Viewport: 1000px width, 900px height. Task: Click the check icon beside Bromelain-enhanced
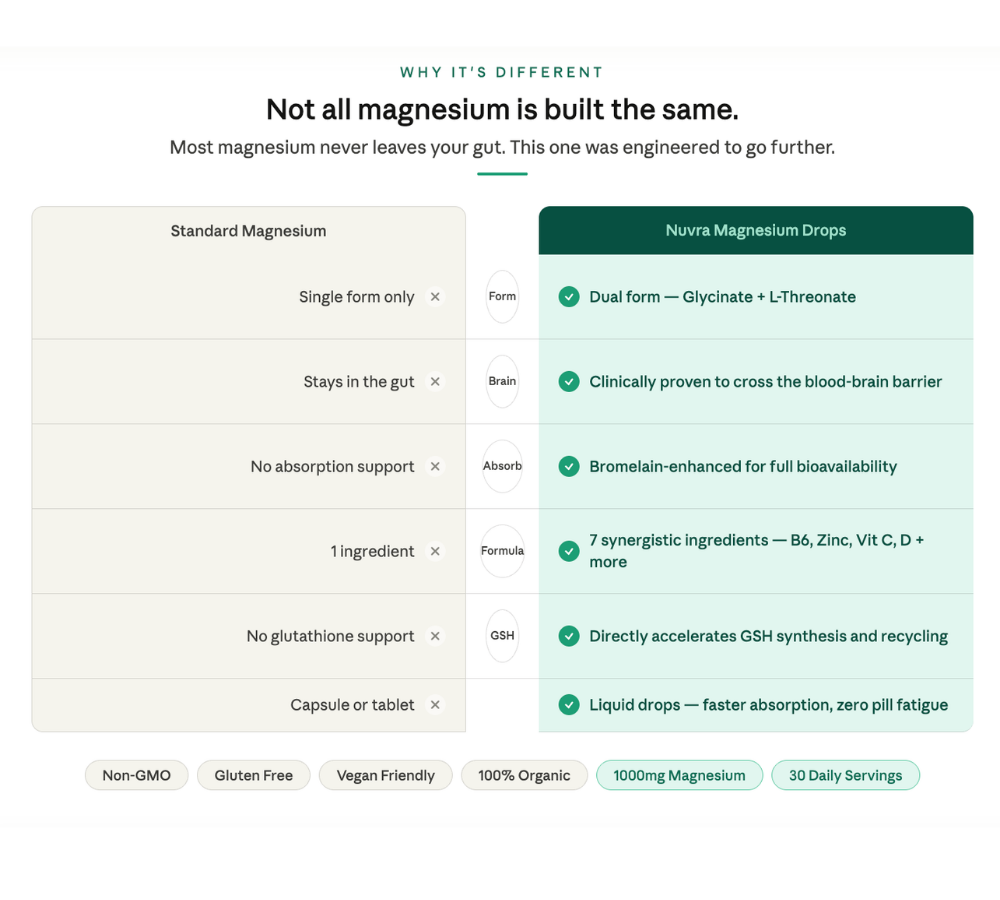click(569, 466)
